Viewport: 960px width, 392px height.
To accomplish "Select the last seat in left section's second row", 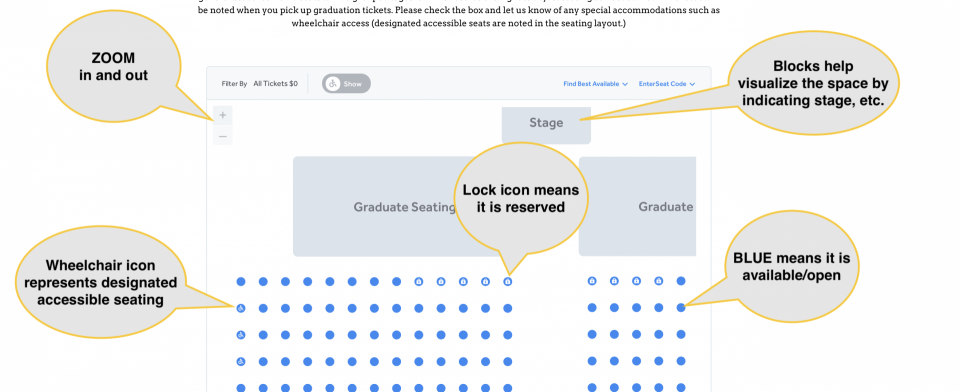I will (508, 308).
